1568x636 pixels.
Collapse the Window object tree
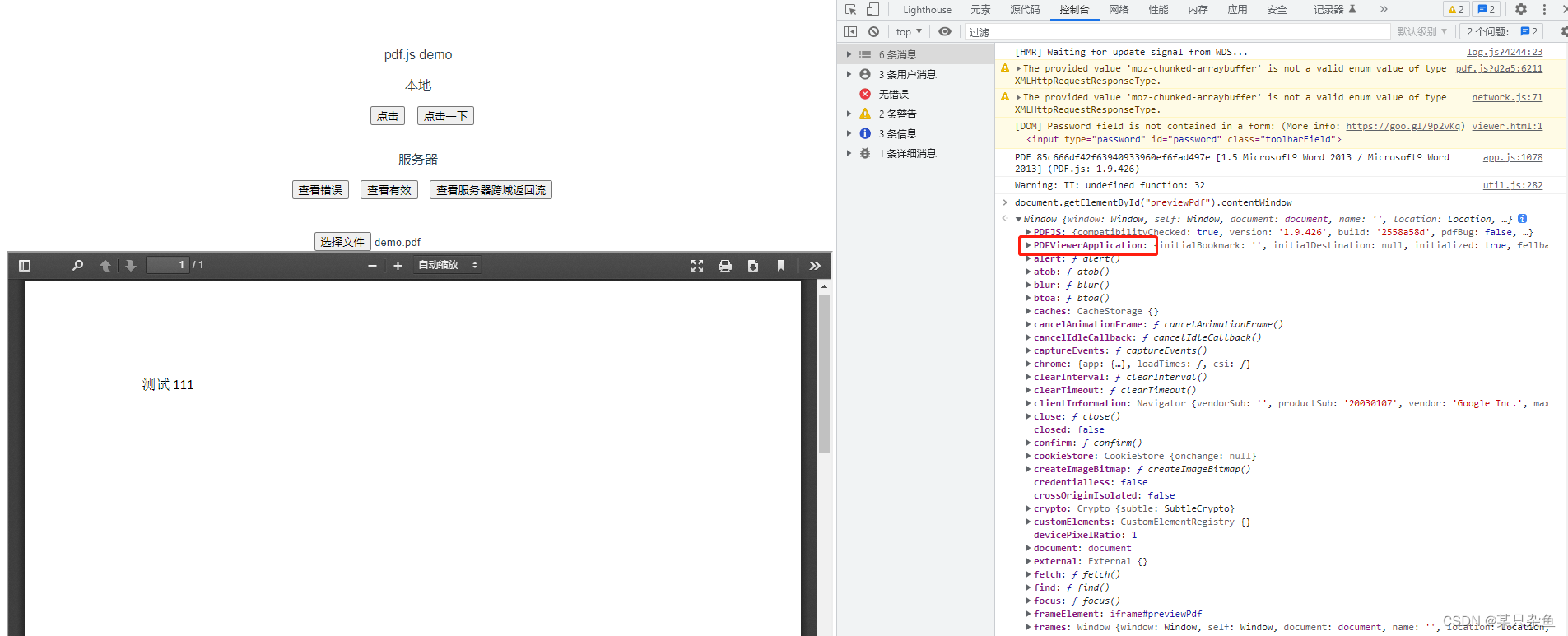(1018, 219)
